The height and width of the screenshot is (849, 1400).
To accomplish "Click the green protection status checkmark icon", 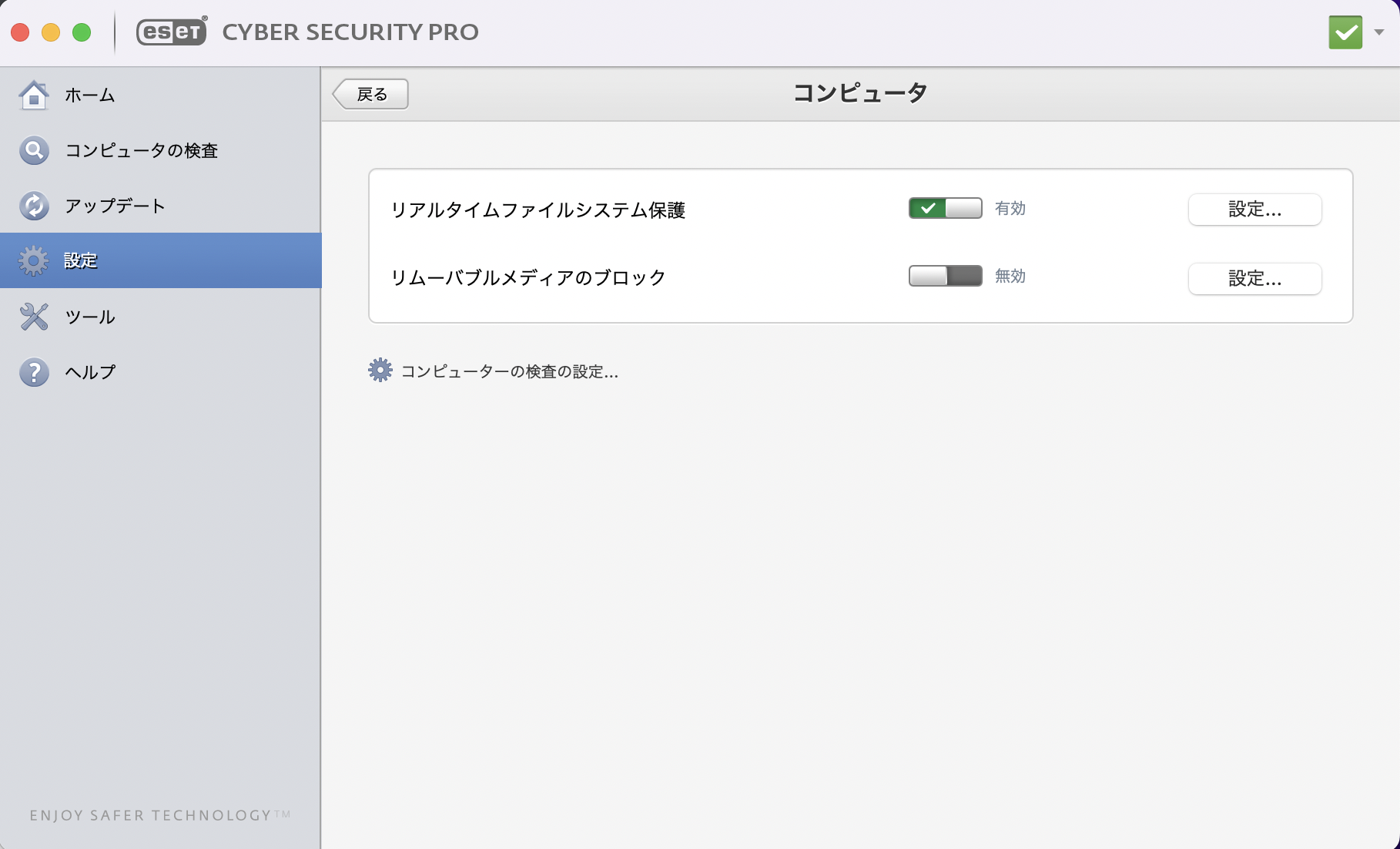I will pyautogui.click(x=1345, y=32).
